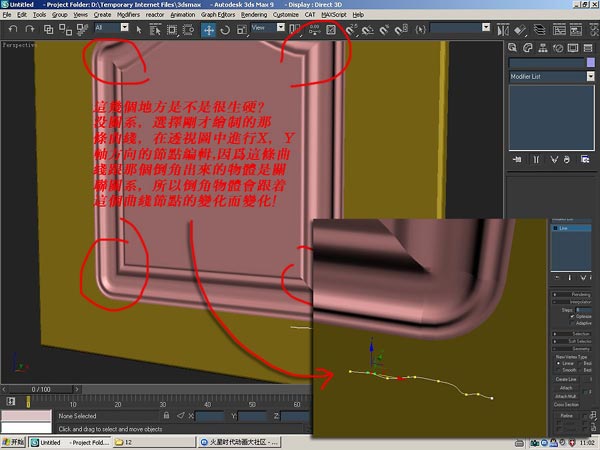
Task: Open the Rendering menu
Action: [x=254, y=16]
